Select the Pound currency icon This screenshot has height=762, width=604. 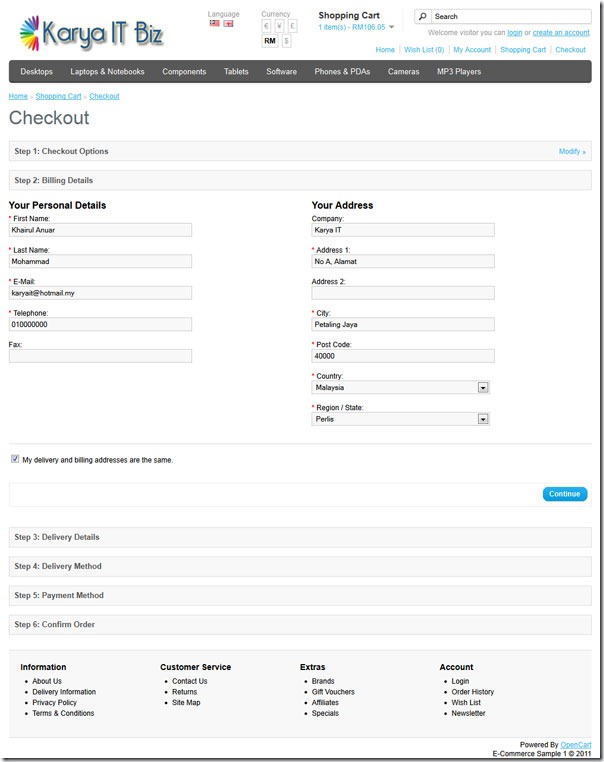pyautogui.click(x=292, y=26)
